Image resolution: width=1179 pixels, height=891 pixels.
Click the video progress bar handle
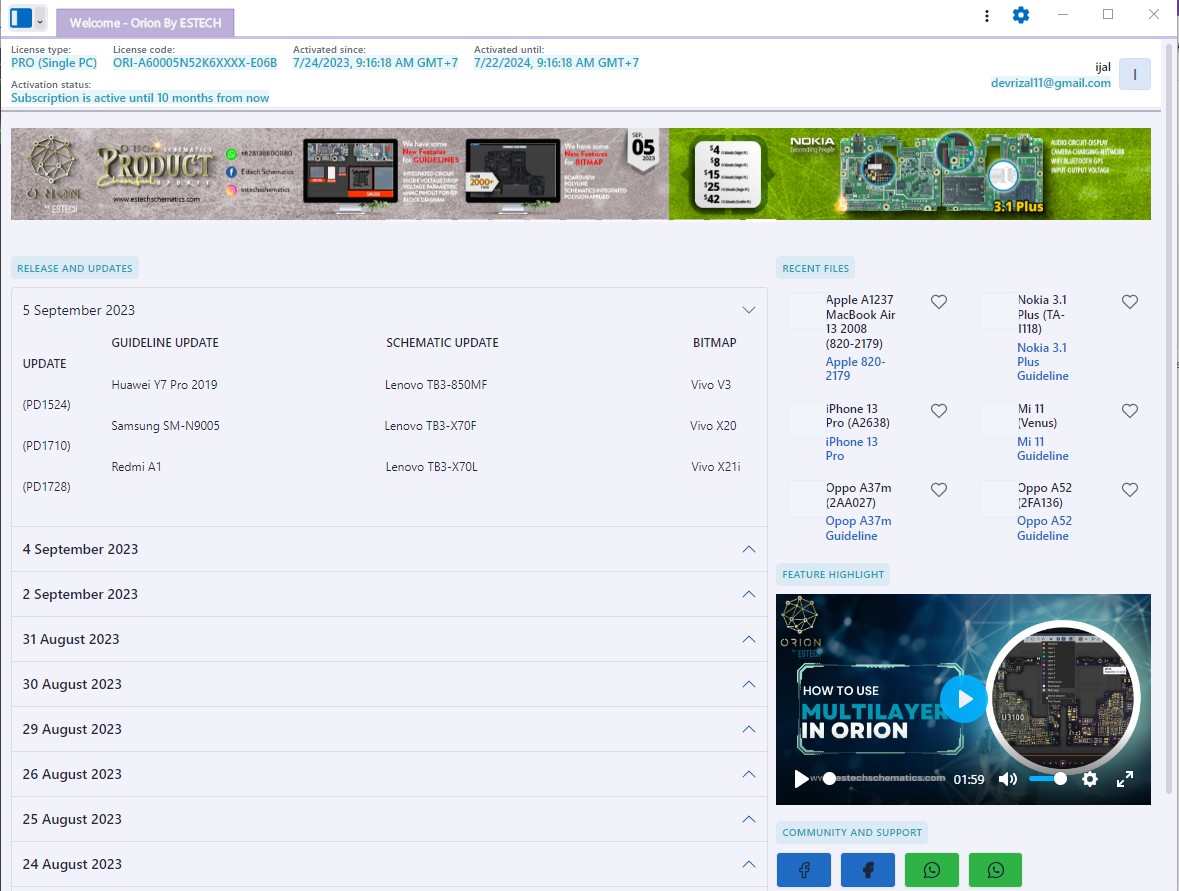point(829,778)
